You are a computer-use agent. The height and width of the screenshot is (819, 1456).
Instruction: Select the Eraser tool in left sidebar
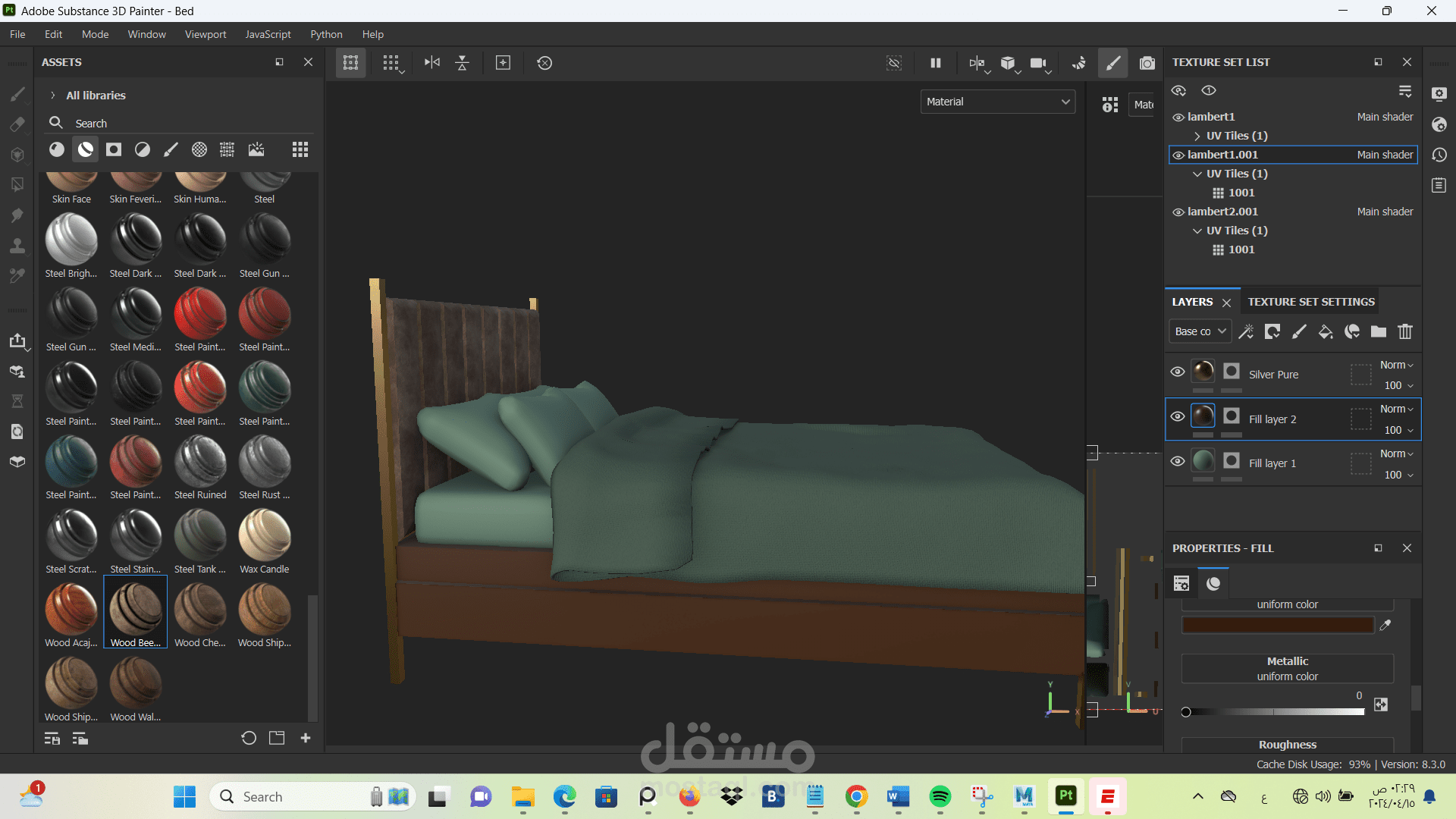pyautogui.click(x=17, y=124)
